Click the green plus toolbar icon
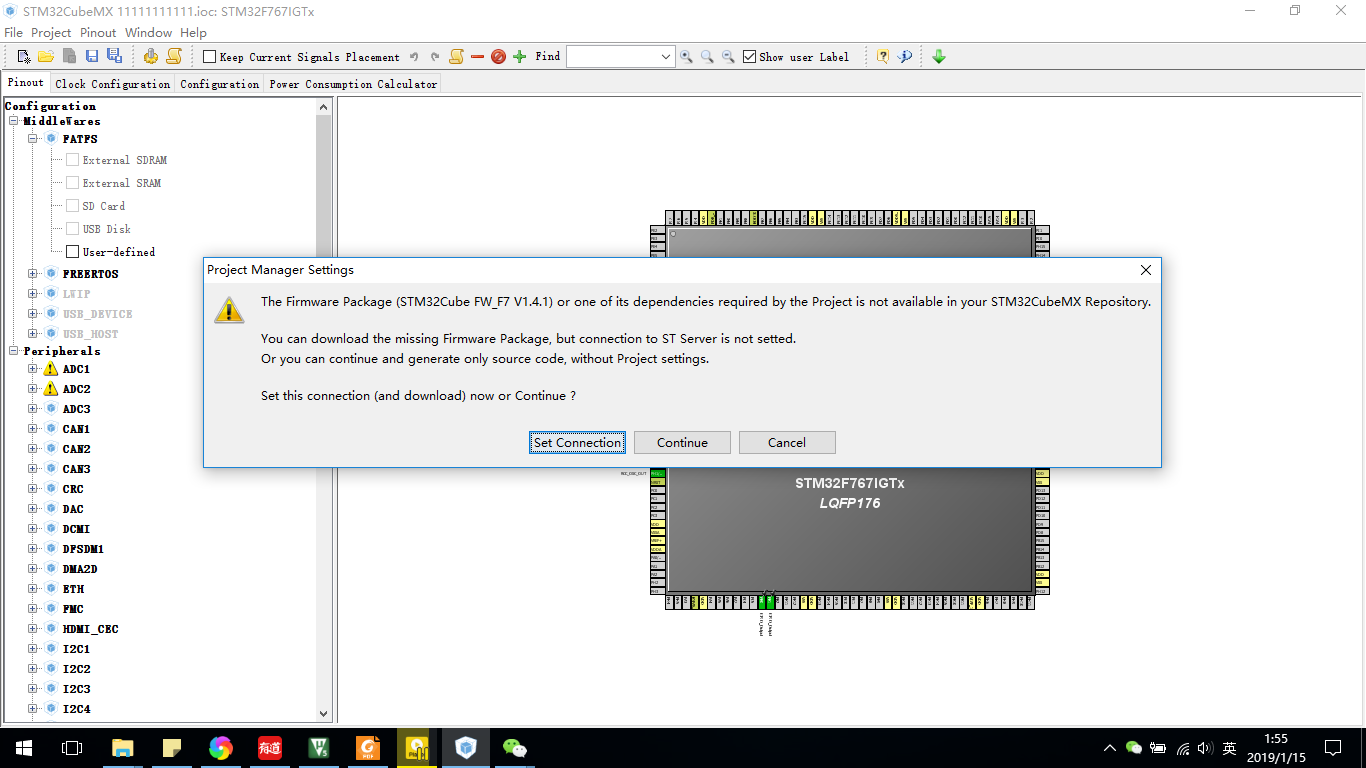 (519, 57)
